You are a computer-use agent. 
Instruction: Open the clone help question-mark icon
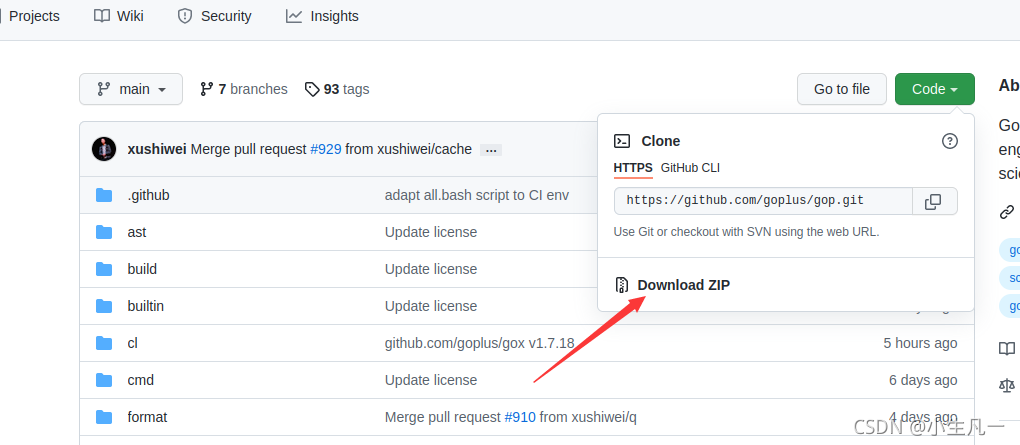pyautogui.click(x=950, y=141)
